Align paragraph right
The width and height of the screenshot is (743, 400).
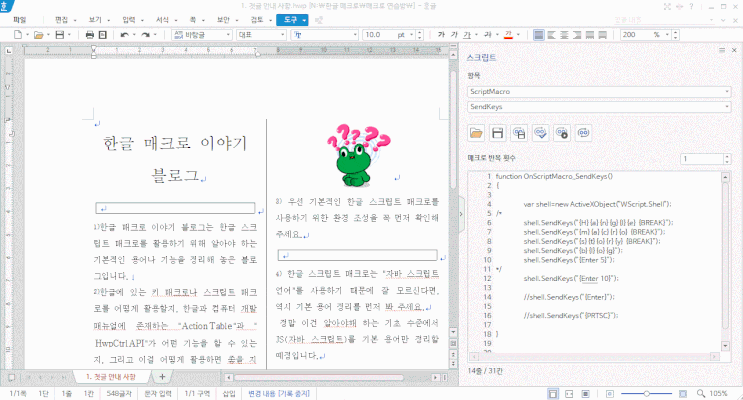577,35
